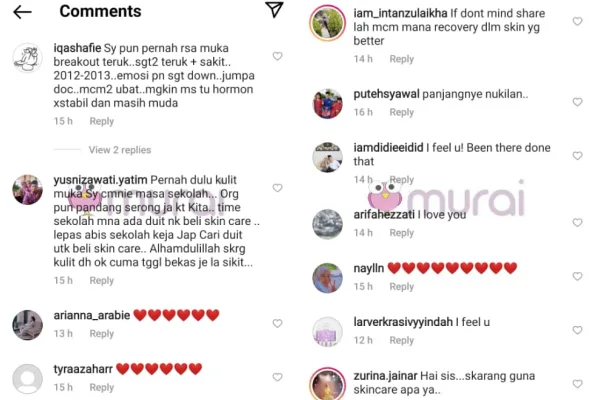This screenshot has width=600, height=400.
Task: Reply to nayIIn's hearts comment
Action: (x=402, y=287)
